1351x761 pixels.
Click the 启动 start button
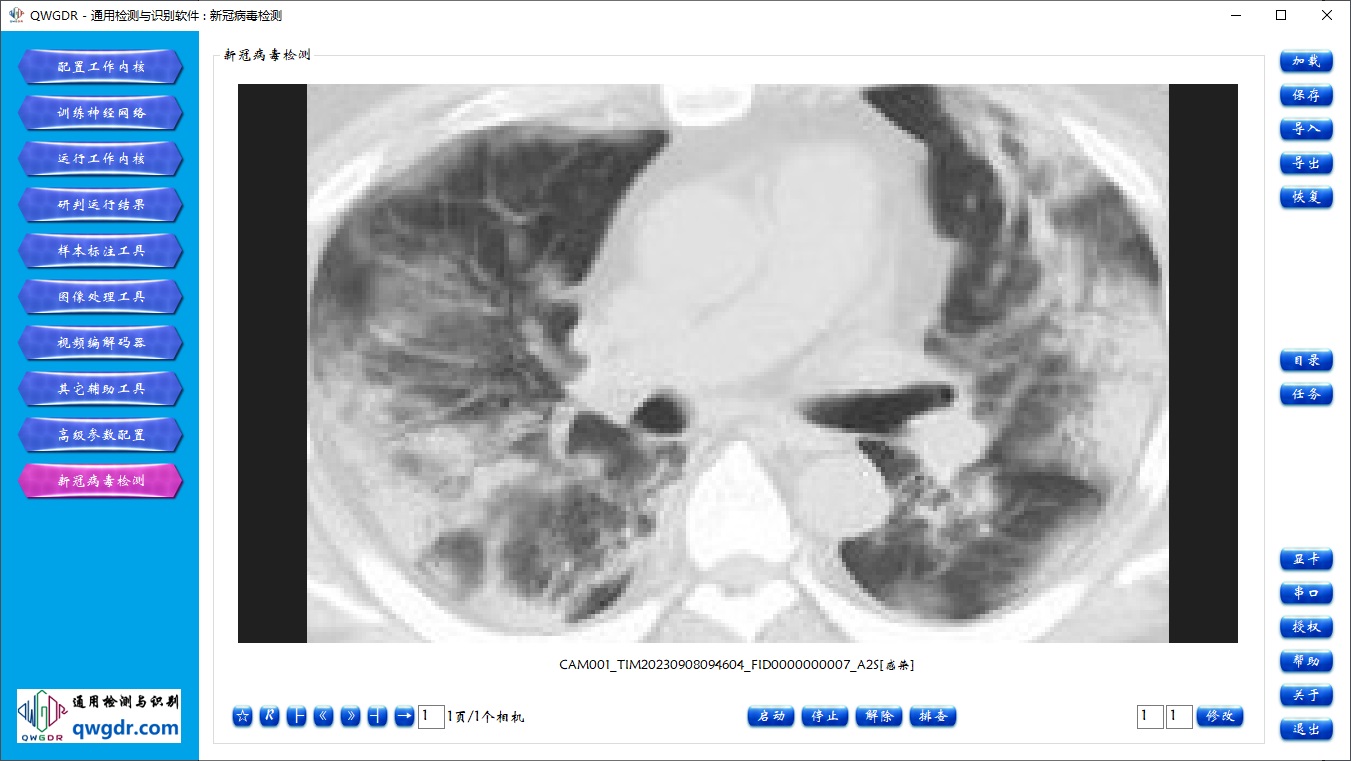pyautogui.click(x=771, y=716)
